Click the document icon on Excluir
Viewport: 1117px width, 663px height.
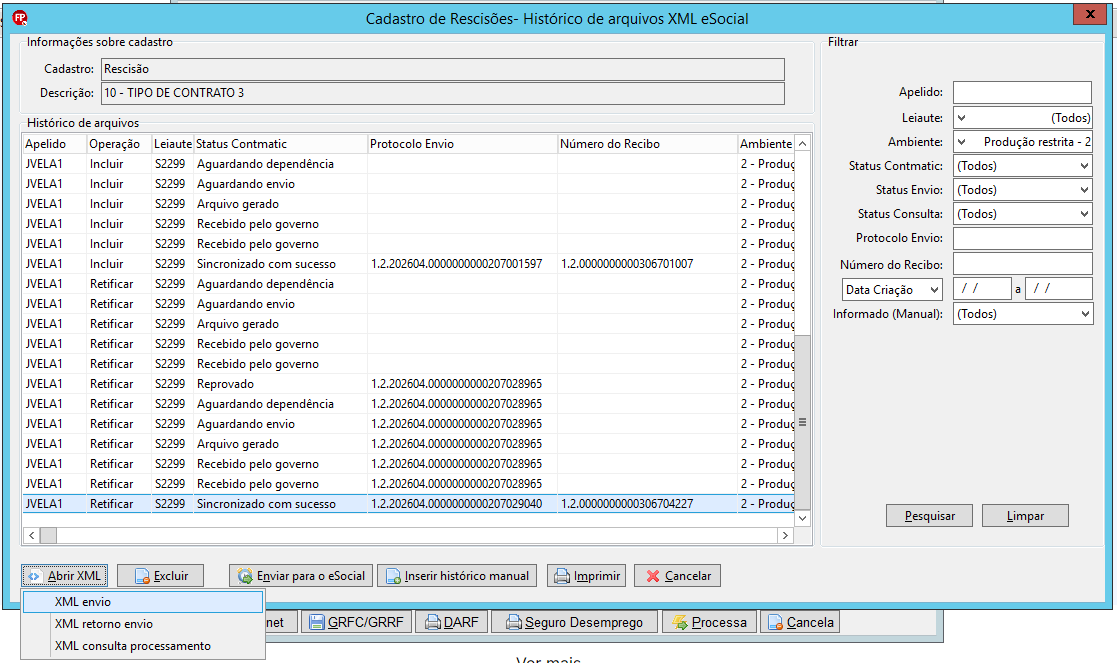142,576
